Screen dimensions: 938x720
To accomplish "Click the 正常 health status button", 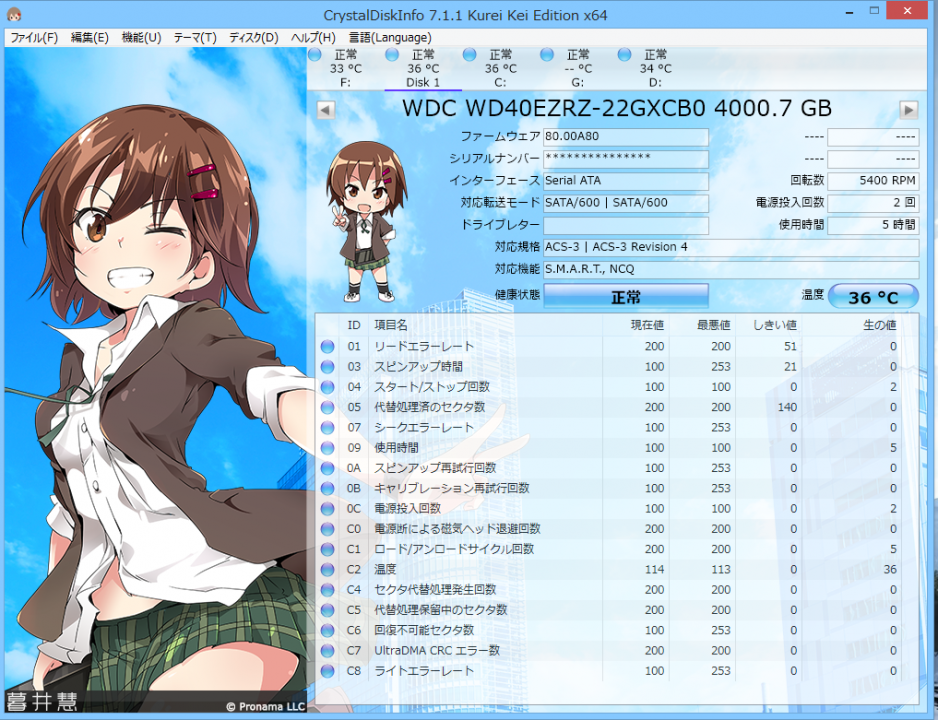I will [626, 296].
